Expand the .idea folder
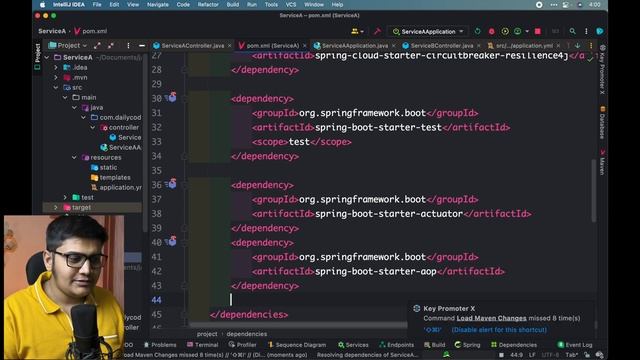The width and height of the screenshot is (640, 360). (x=56, y=67)
